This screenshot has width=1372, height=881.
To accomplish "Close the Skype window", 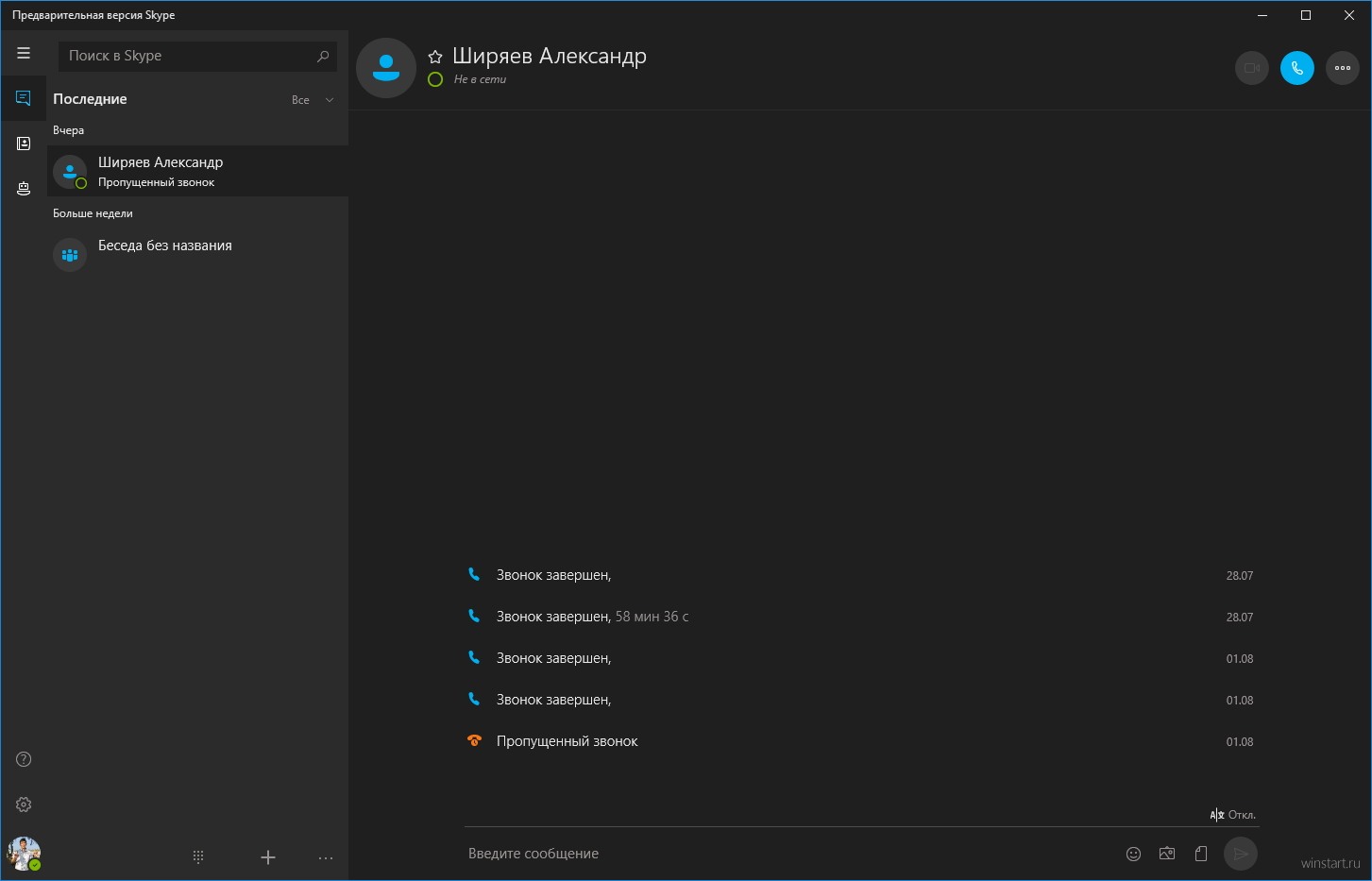I will click(1349, 15).
